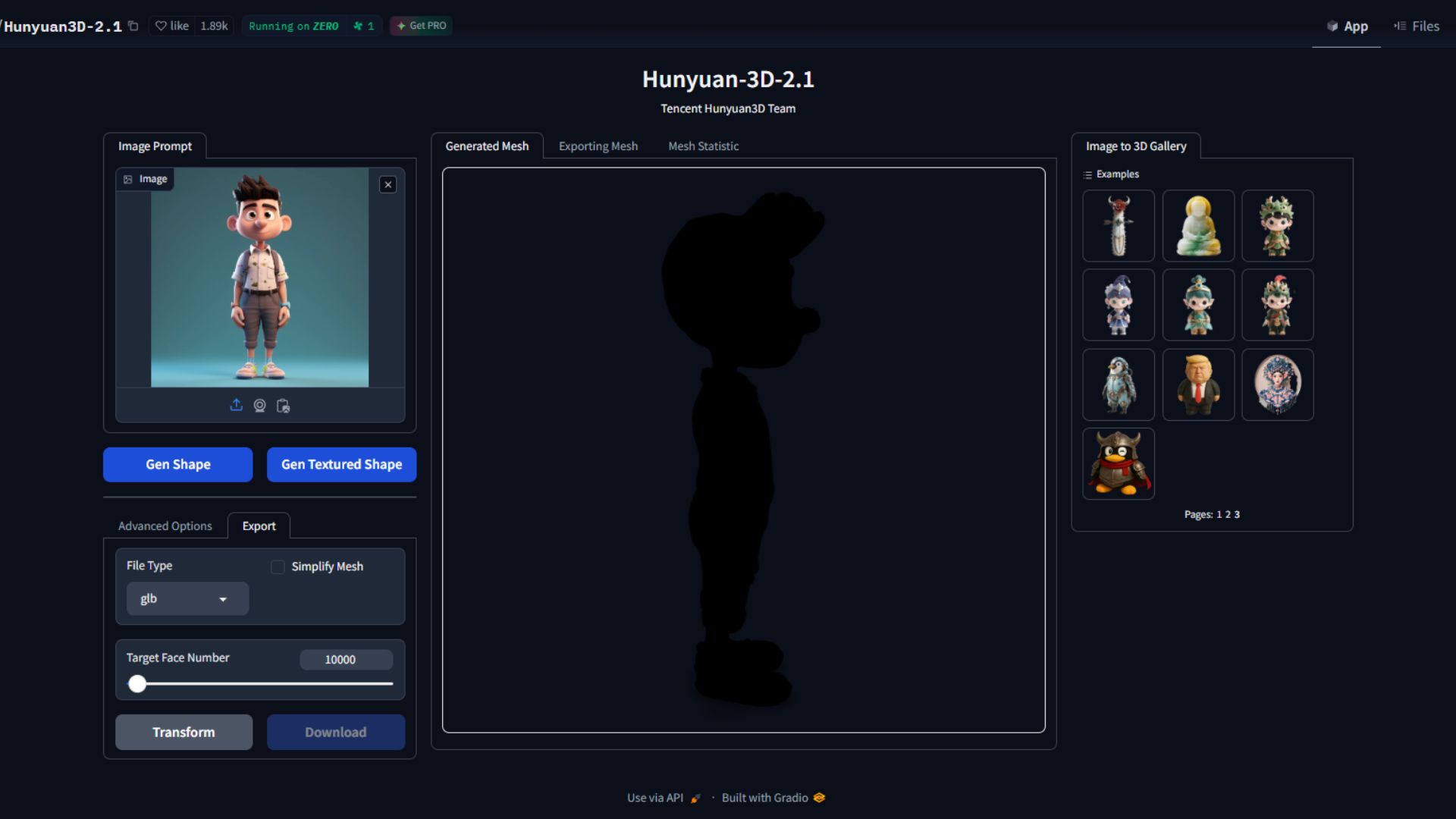Click the Get PRO badge

(x=421, y=26)
